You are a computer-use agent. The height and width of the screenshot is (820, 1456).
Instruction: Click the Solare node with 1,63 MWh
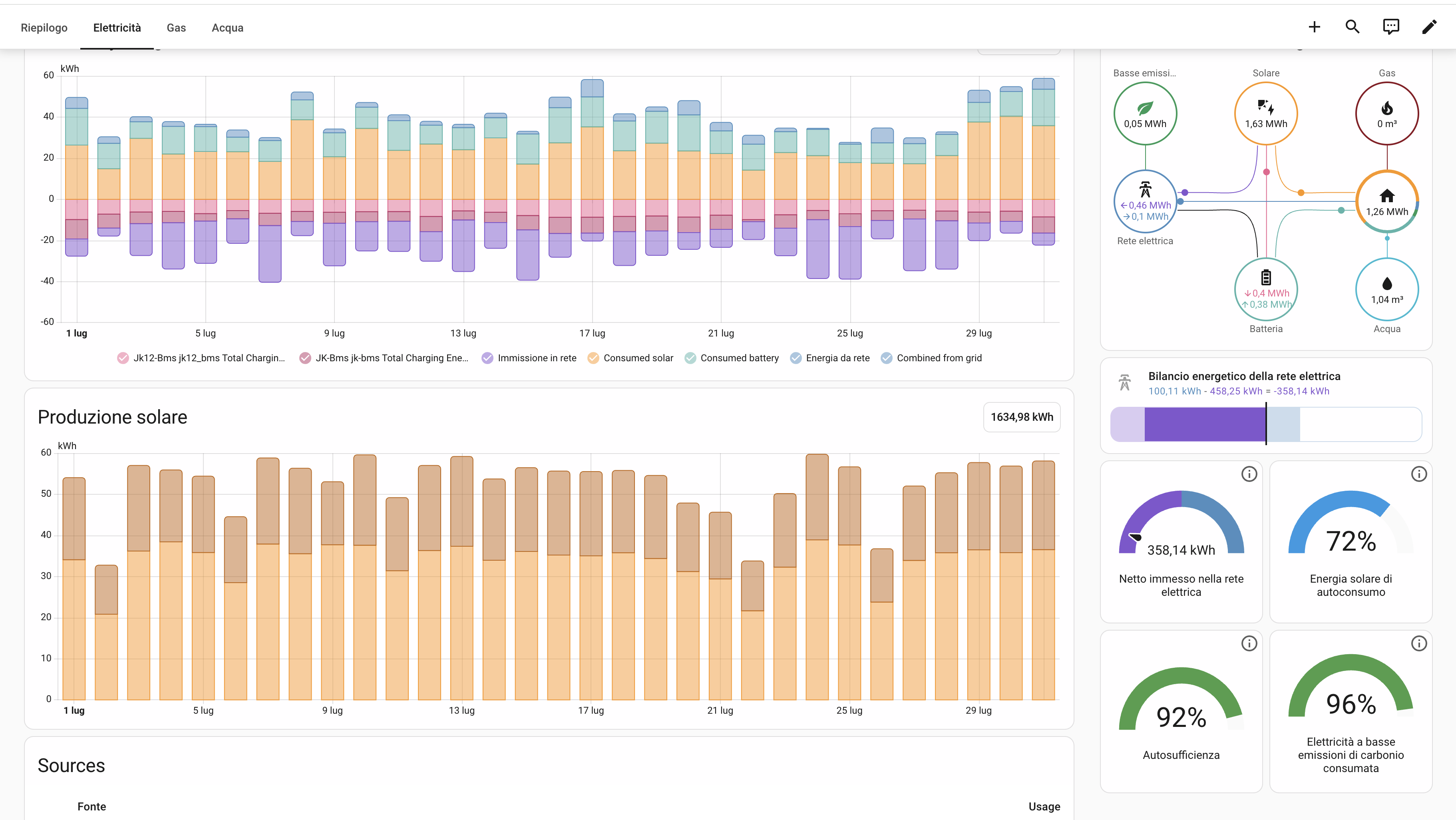(1265, 113)
